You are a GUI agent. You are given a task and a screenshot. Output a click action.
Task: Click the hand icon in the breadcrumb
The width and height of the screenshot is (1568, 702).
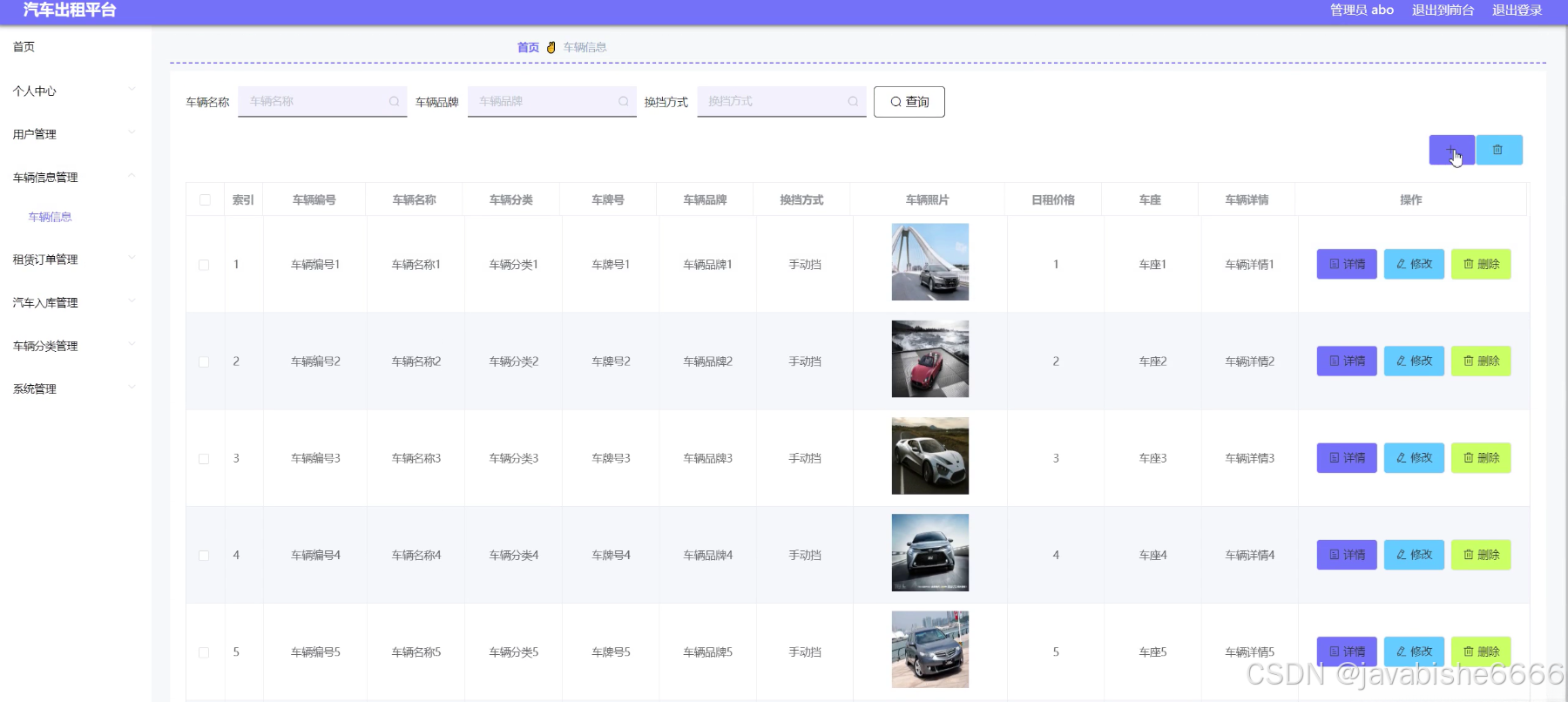(x=551, y=47)
